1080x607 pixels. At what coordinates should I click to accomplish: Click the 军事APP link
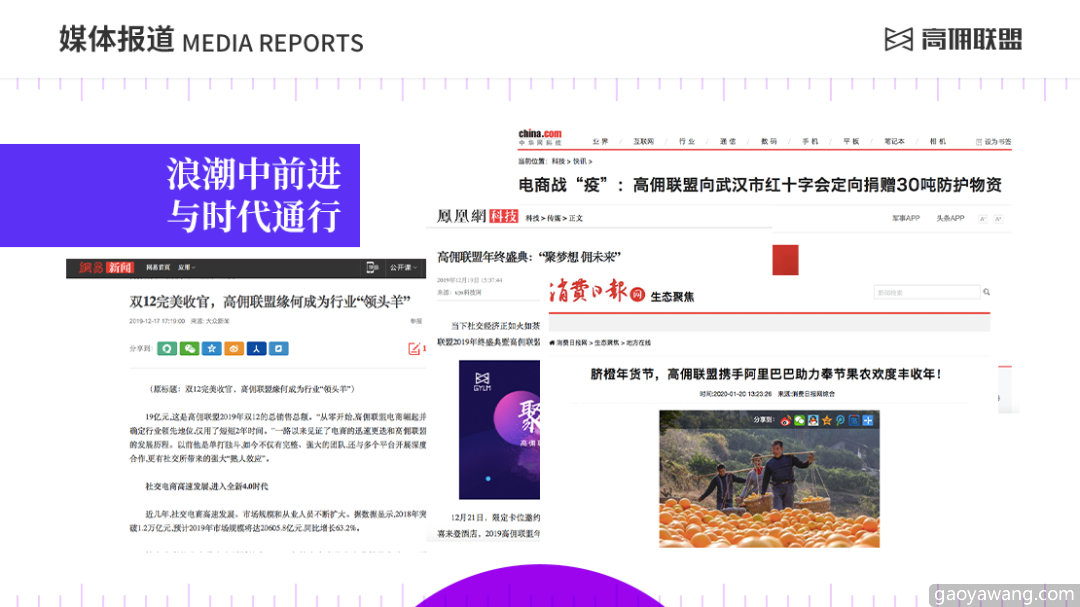pos(906,218)
